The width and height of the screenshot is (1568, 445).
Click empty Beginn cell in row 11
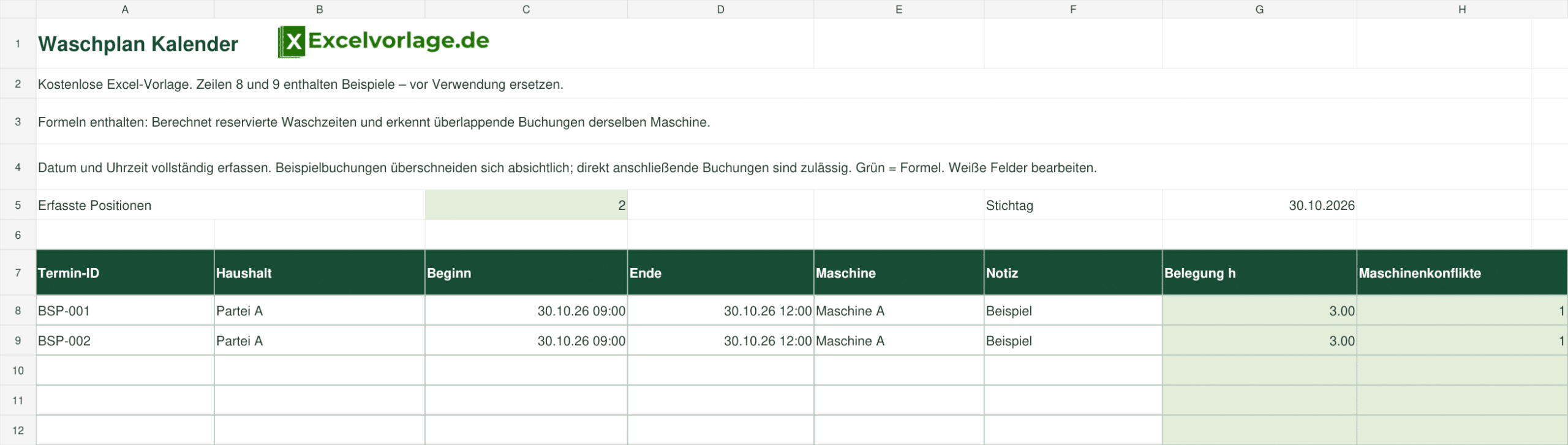click(x=526, y=400)
